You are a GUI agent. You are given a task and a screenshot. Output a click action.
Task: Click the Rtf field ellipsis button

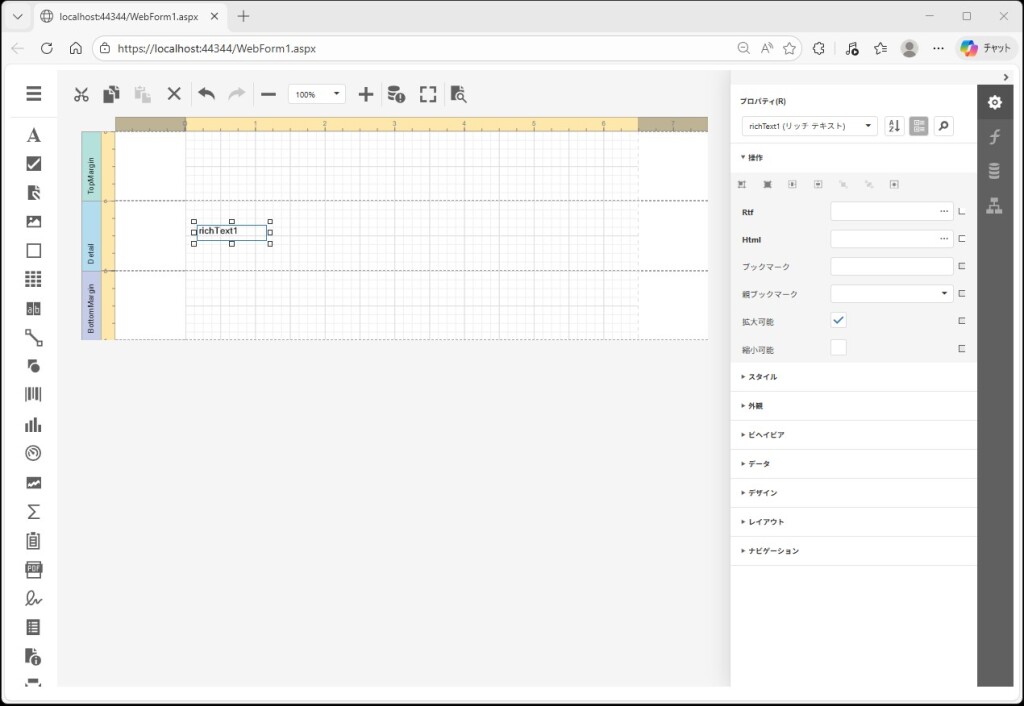[x=943, y=211]
